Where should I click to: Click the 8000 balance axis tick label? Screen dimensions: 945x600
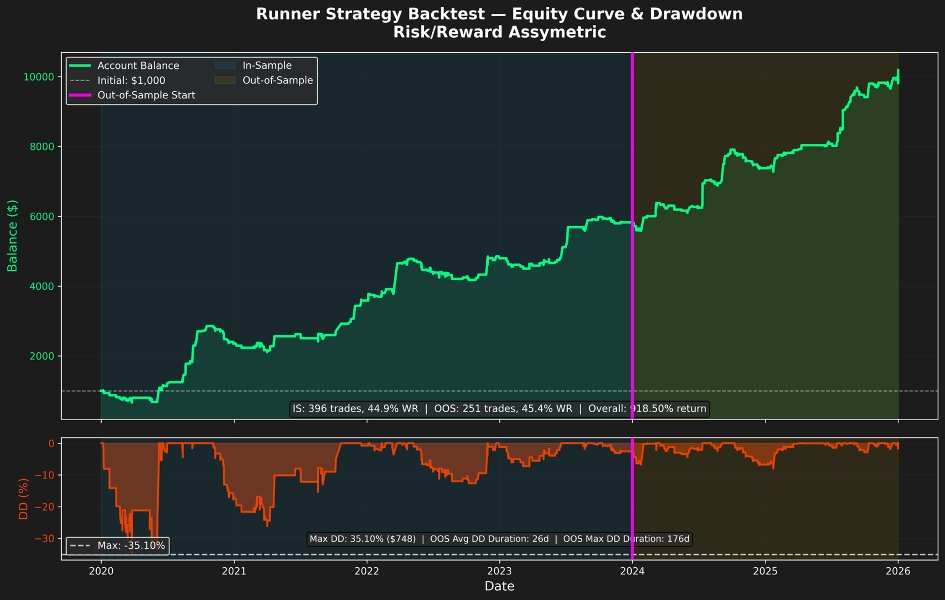point(42,147)
